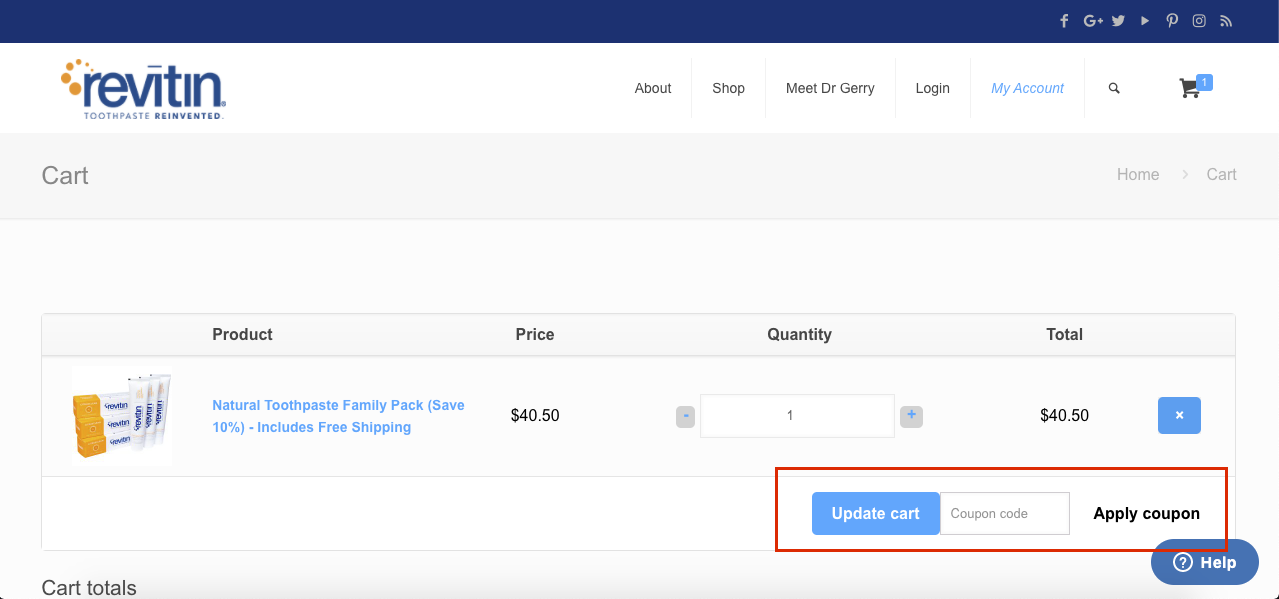Viewport: 1279px width, 599px height.
Task: Click the quantity input field
Action: coord(797,416)
